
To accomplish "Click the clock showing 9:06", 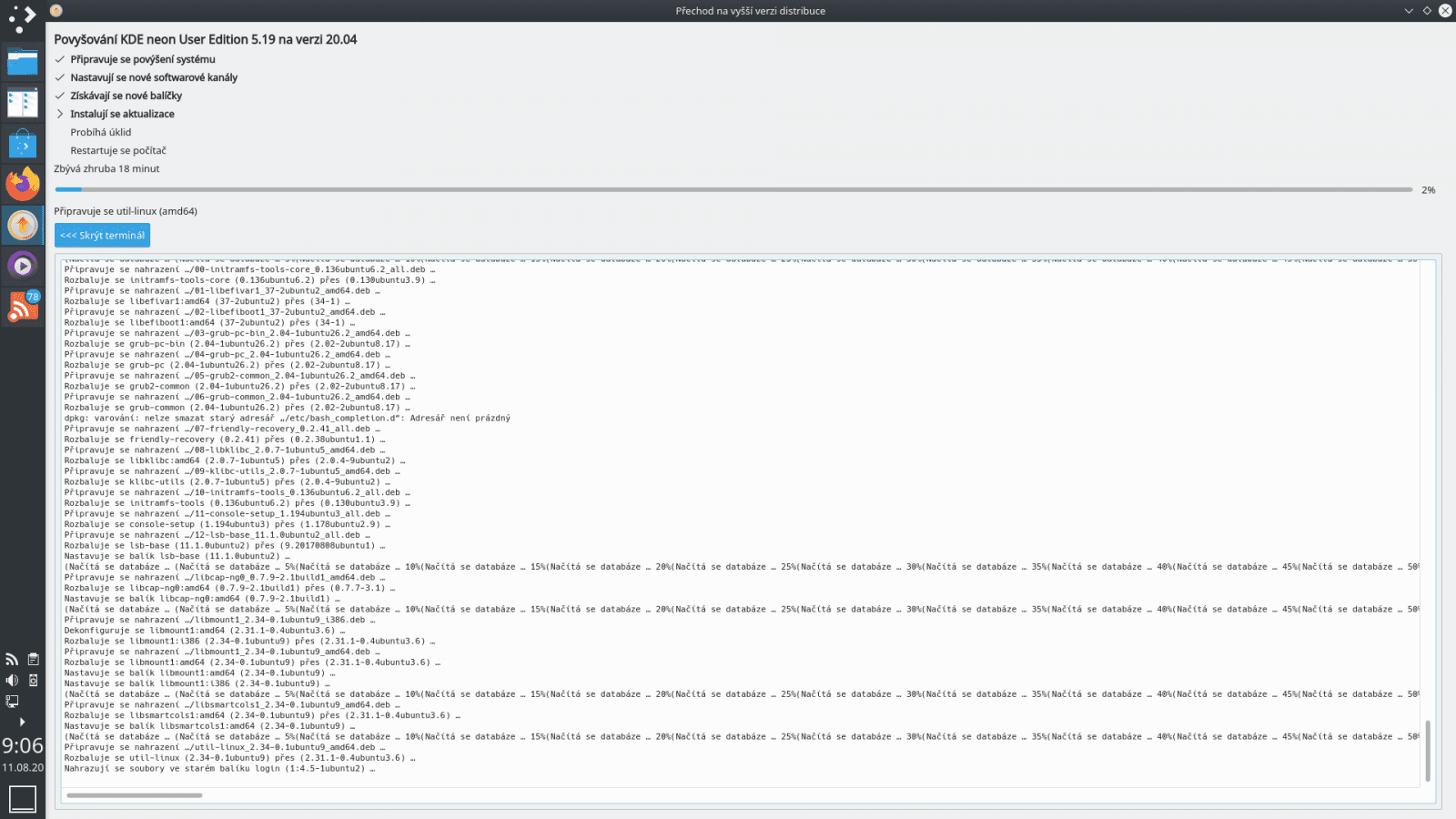I will [22, 745].
